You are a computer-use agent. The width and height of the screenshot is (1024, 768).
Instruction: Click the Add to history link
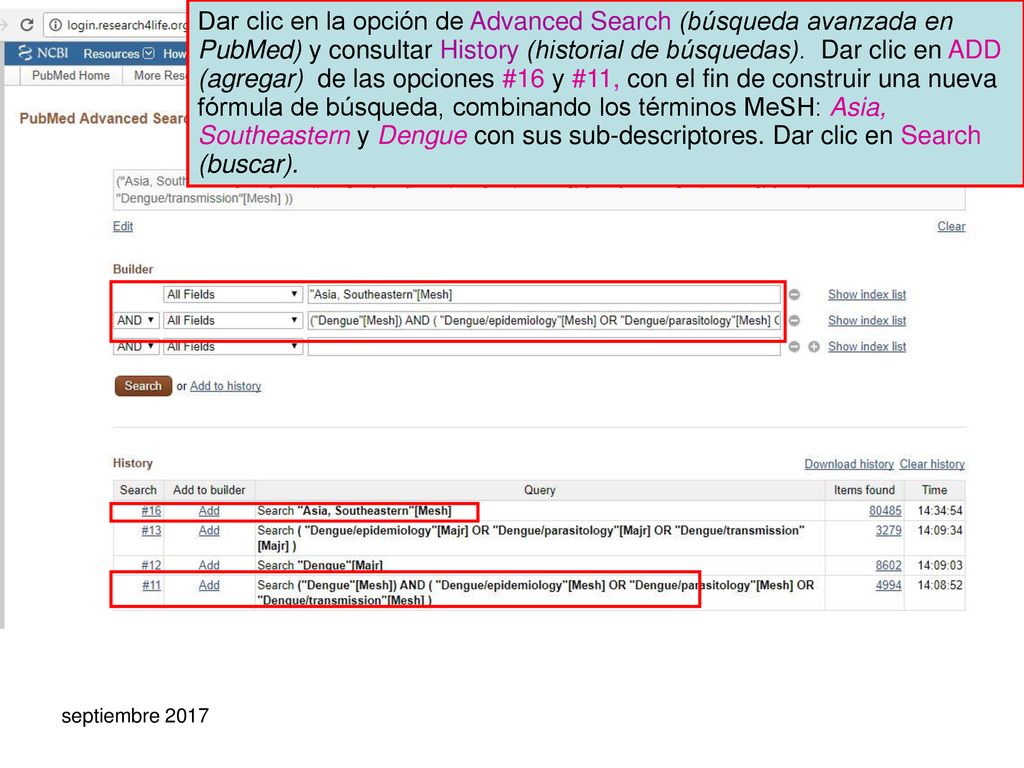pyautogui.click(x=225, y=386)
